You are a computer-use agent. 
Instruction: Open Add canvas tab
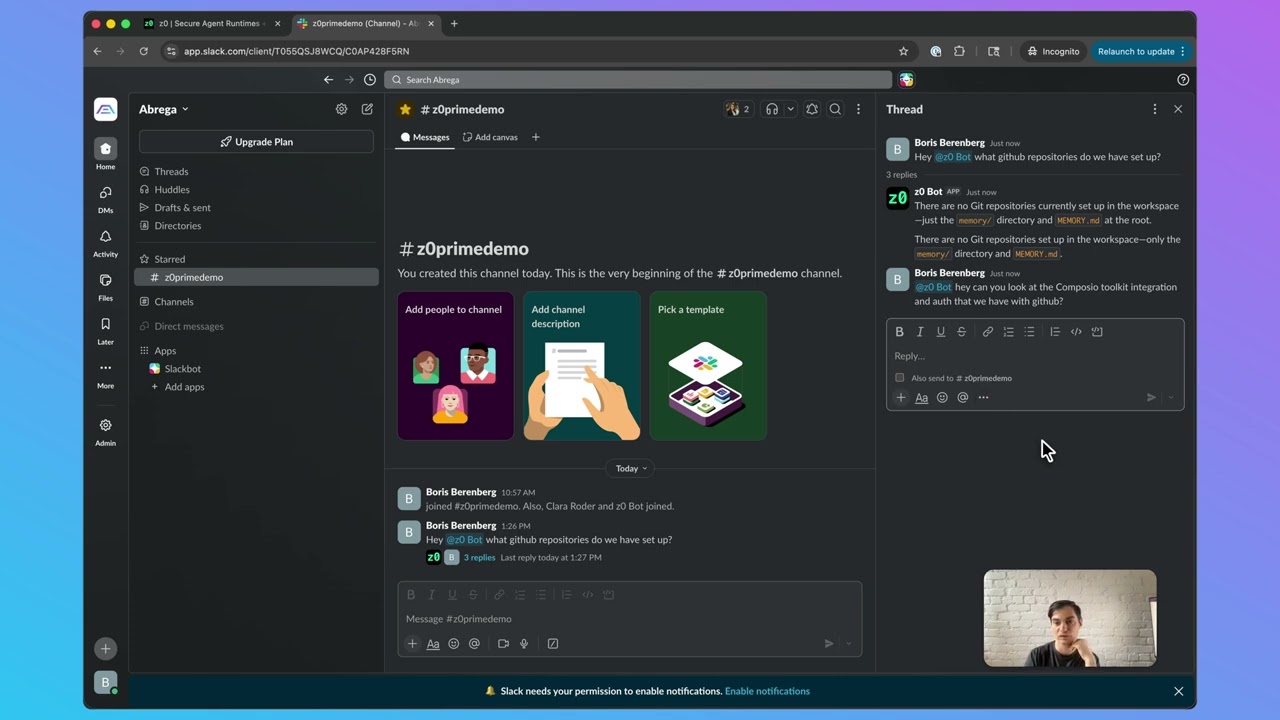click(x=490, y=137)
